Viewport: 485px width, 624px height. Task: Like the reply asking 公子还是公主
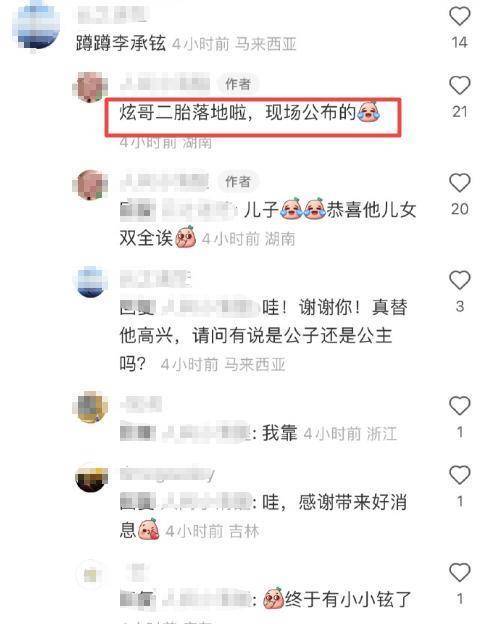pyautogui.click(x=460, y=280)
